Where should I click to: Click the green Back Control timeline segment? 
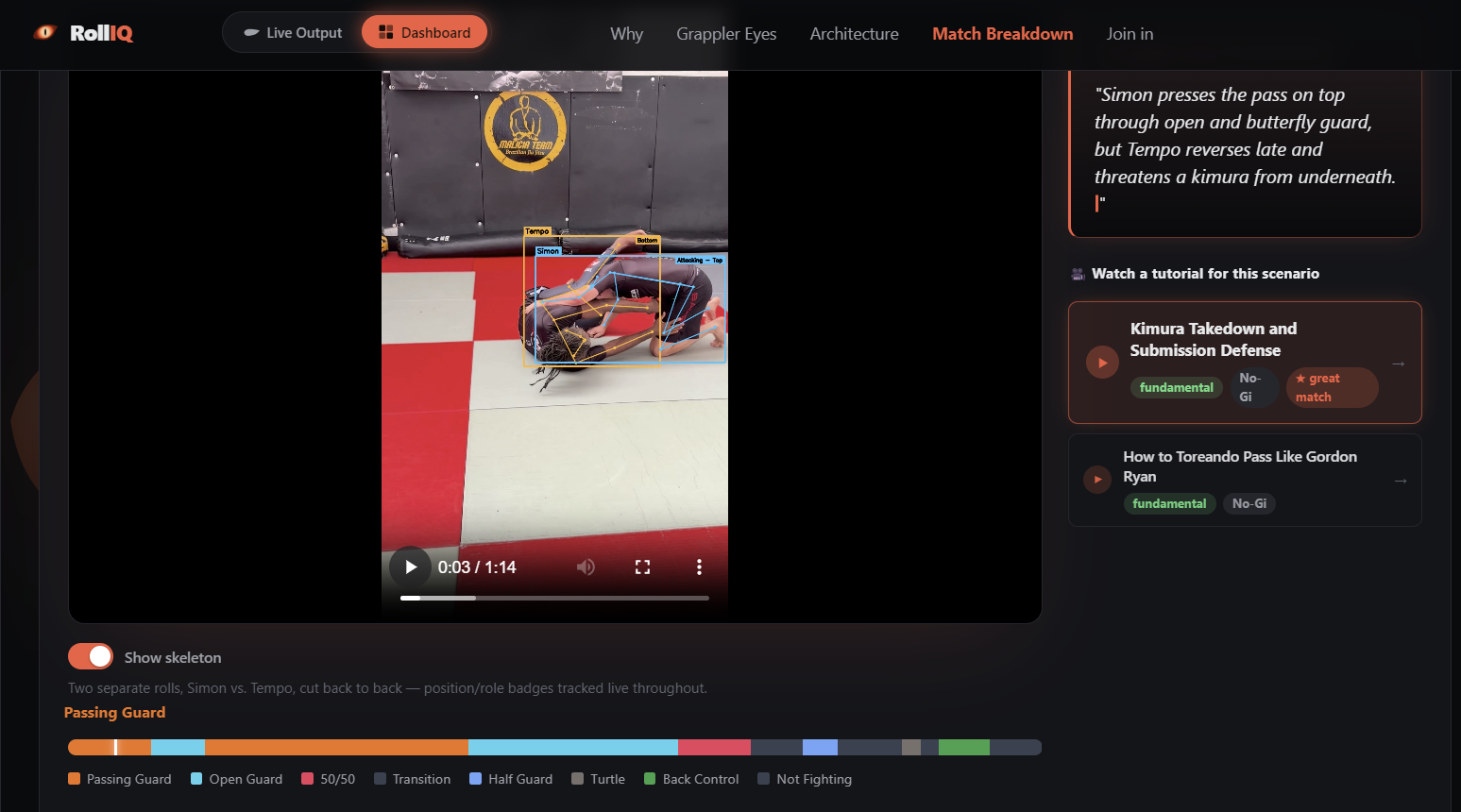963,747
